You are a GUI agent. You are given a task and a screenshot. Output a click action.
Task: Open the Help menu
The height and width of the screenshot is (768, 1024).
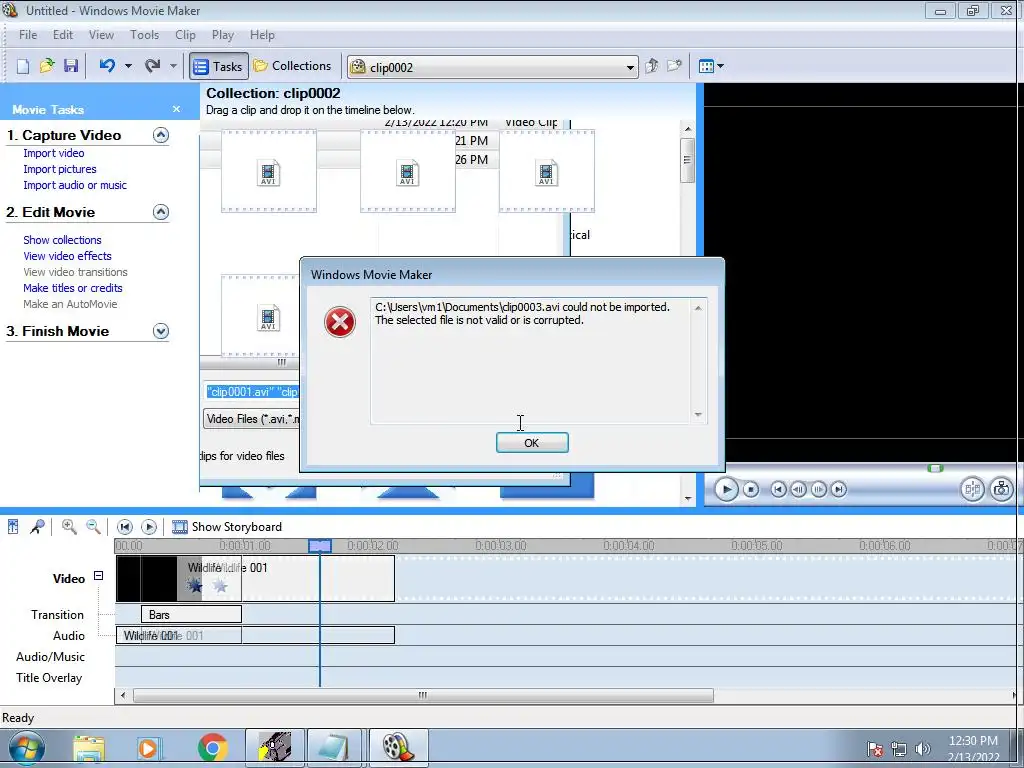(262, 35)
